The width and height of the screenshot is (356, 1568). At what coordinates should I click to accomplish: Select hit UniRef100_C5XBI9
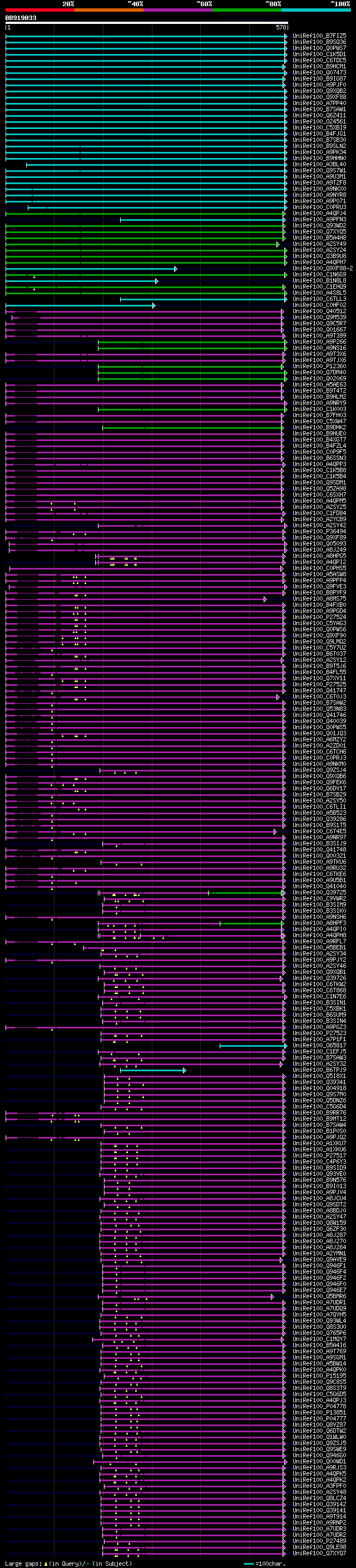click(319, 127)
